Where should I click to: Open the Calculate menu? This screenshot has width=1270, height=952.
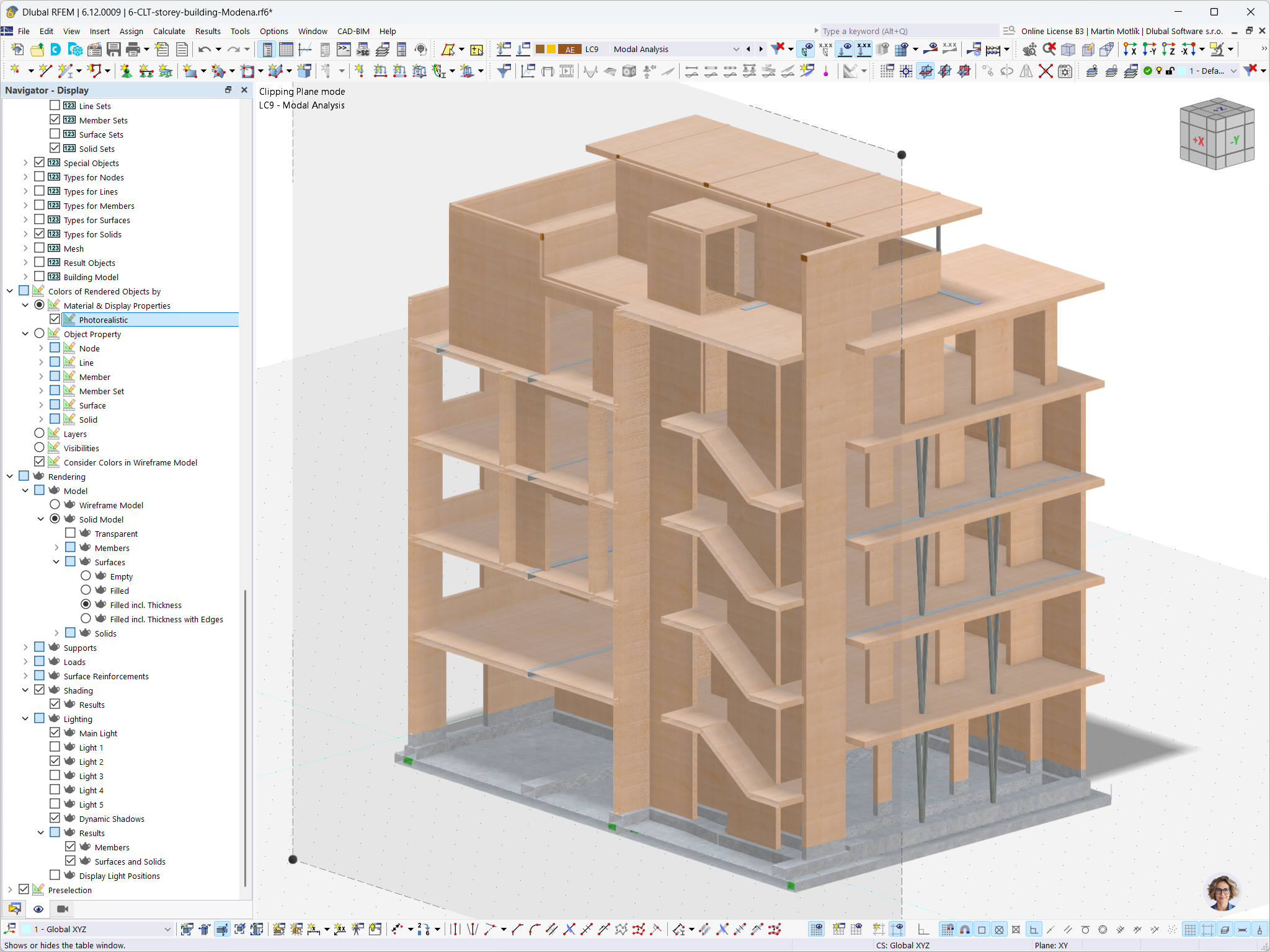pos(169,31)
